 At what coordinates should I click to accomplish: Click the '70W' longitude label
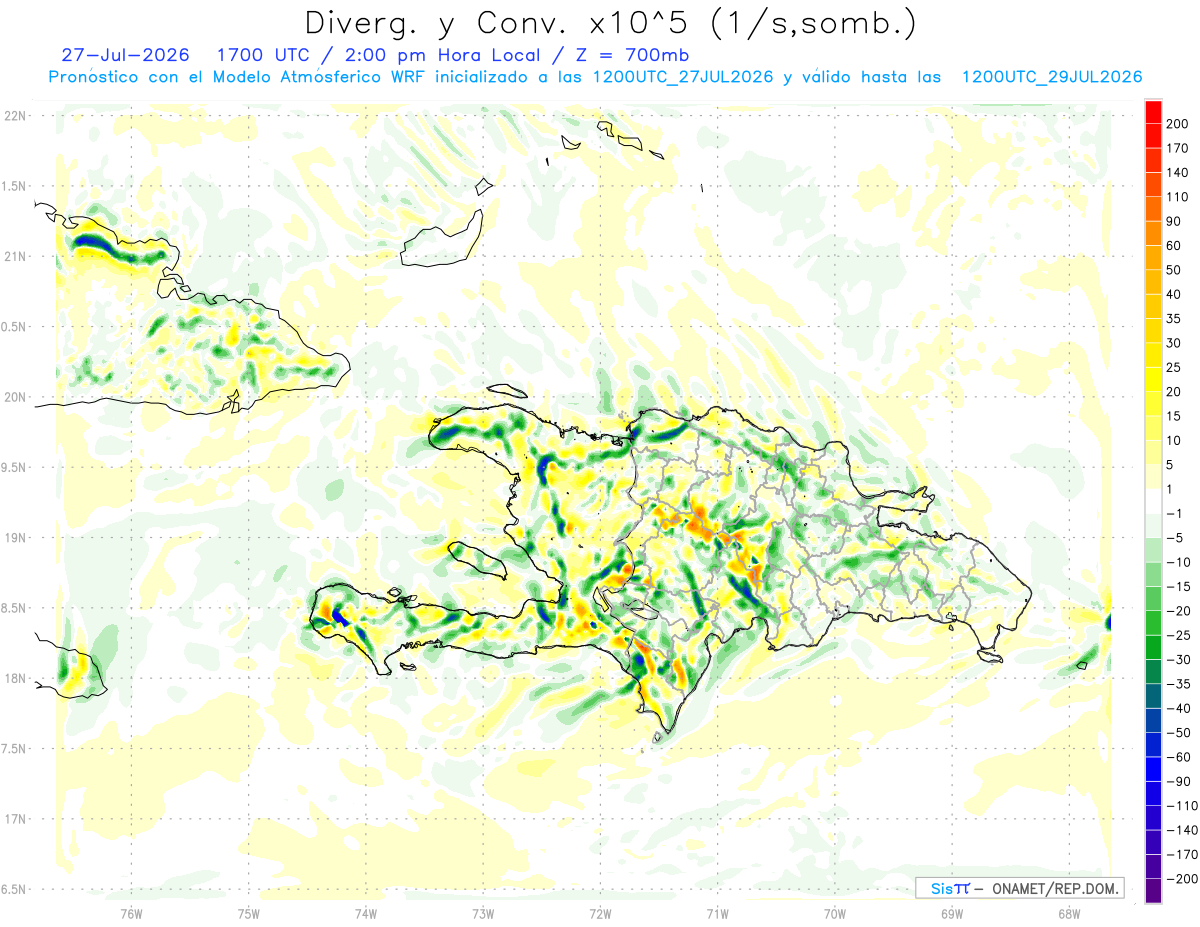point(834,913)
